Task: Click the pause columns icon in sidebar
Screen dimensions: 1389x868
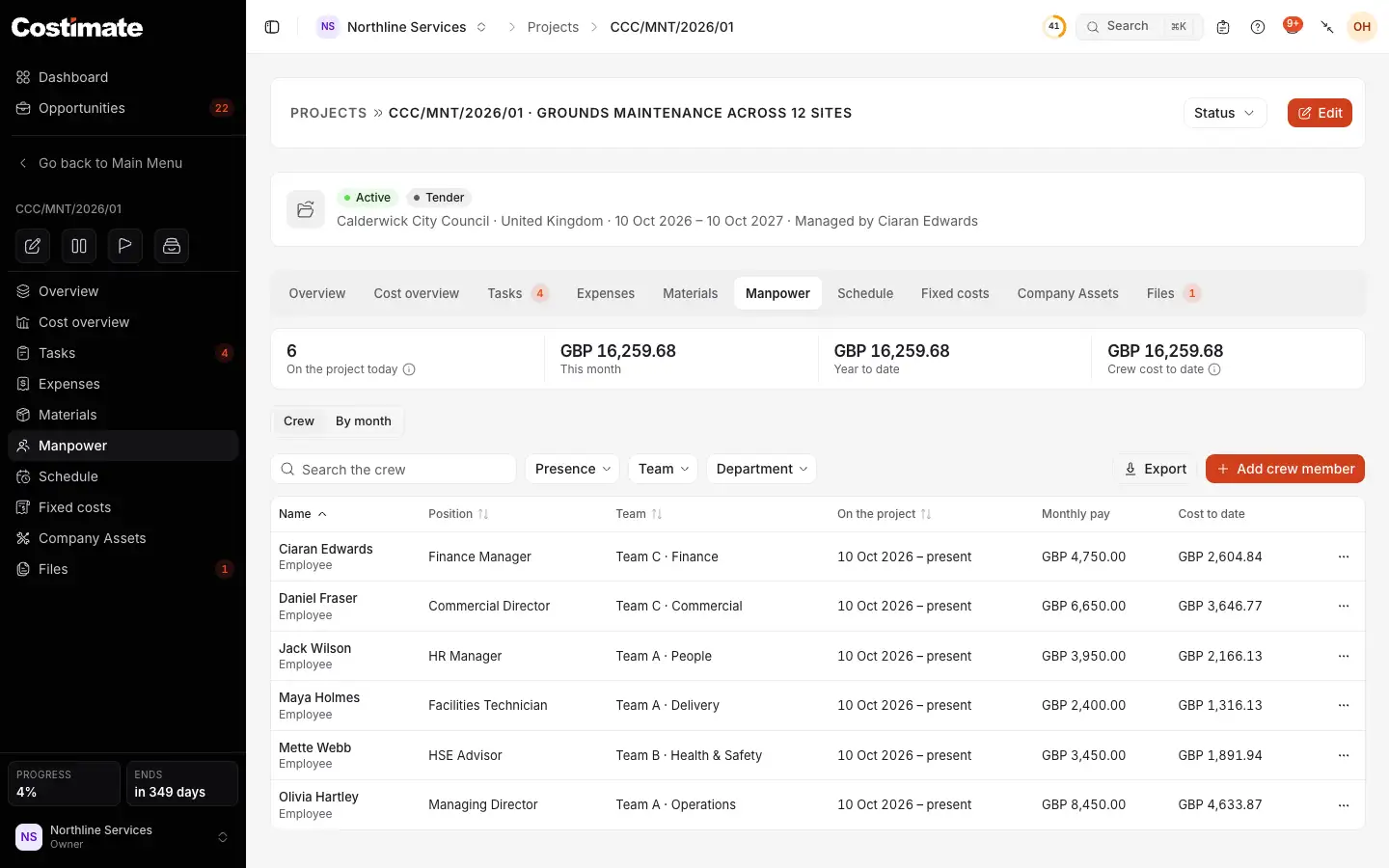Action: click(79, 246)
